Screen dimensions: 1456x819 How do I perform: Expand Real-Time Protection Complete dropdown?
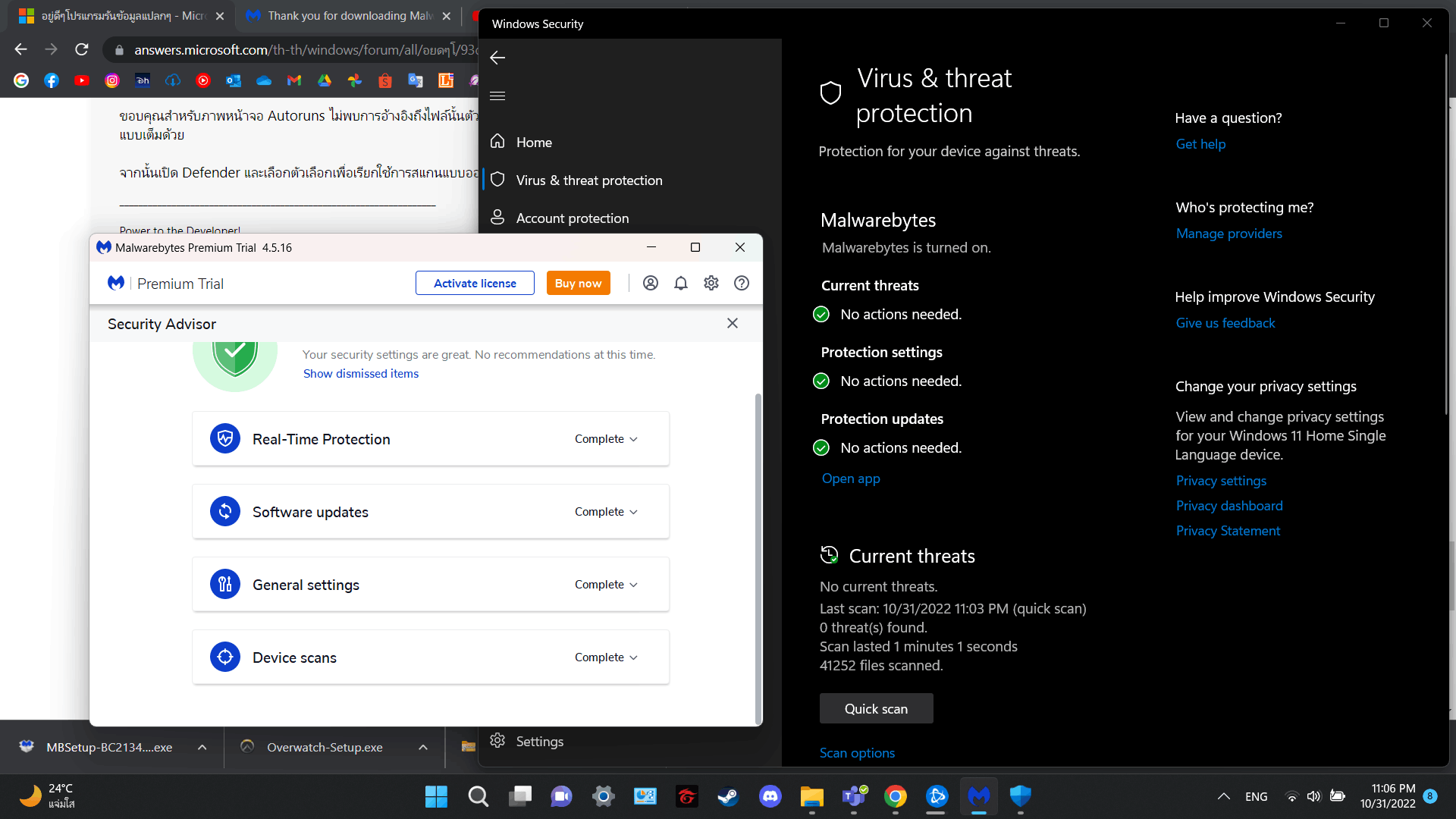(606, 439)
